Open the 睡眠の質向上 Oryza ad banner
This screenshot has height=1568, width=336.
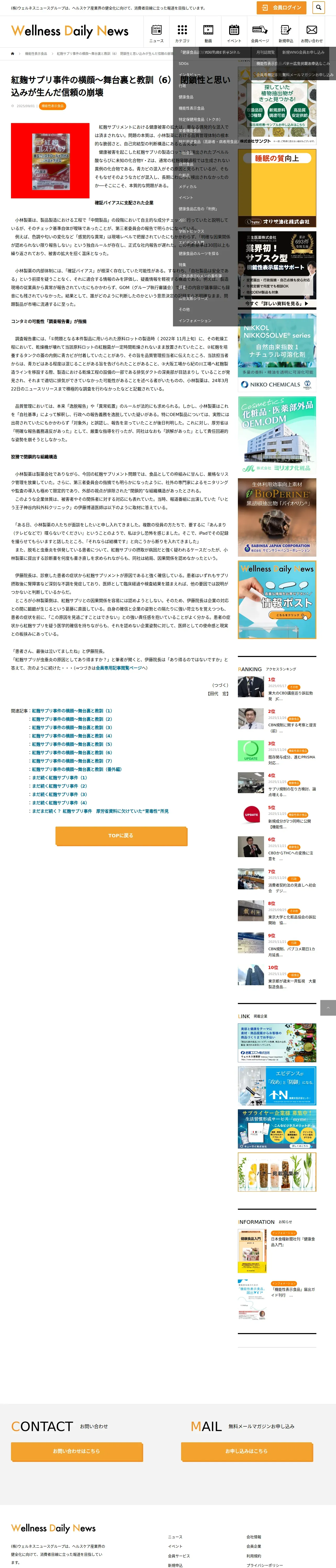(277, 188)
